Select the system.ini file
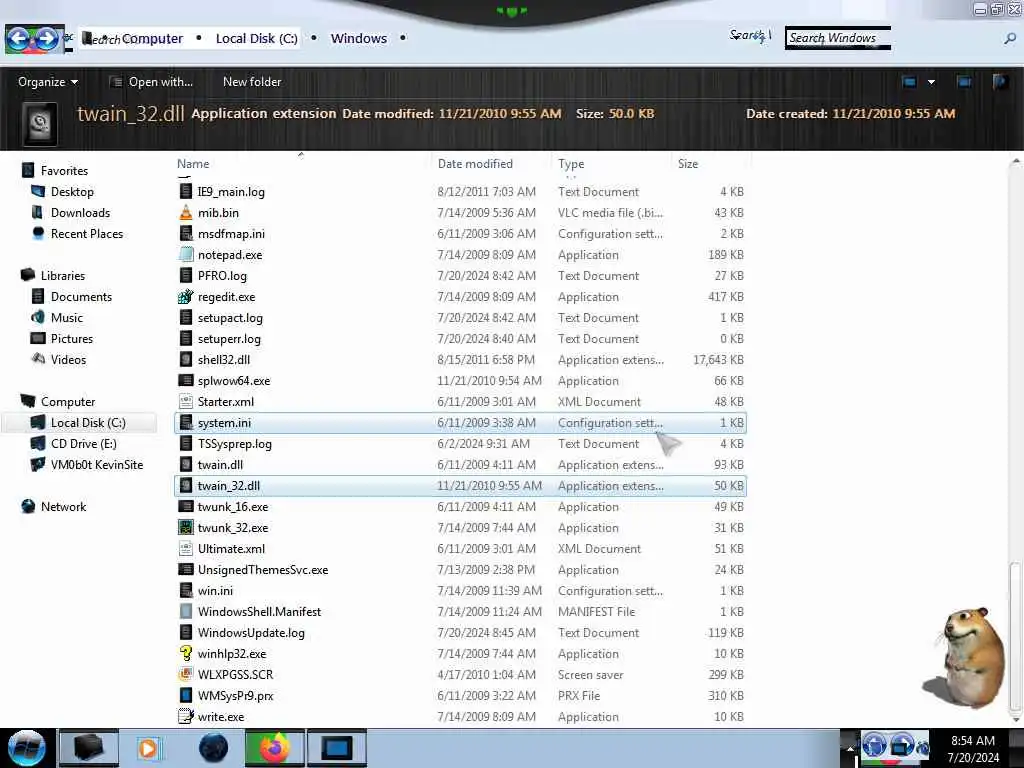 pyautogui.click(x=460, y=423)
